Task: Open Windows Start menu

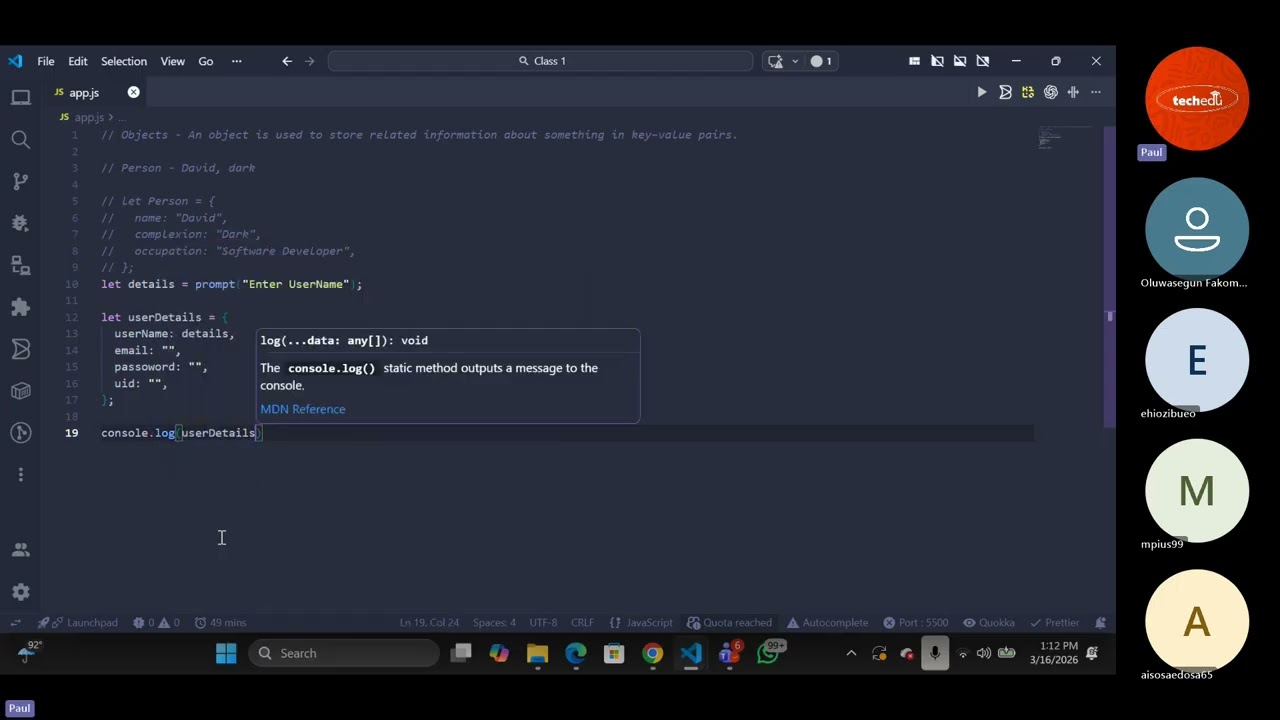Action: pyautogui.click(x=226, y=654)
